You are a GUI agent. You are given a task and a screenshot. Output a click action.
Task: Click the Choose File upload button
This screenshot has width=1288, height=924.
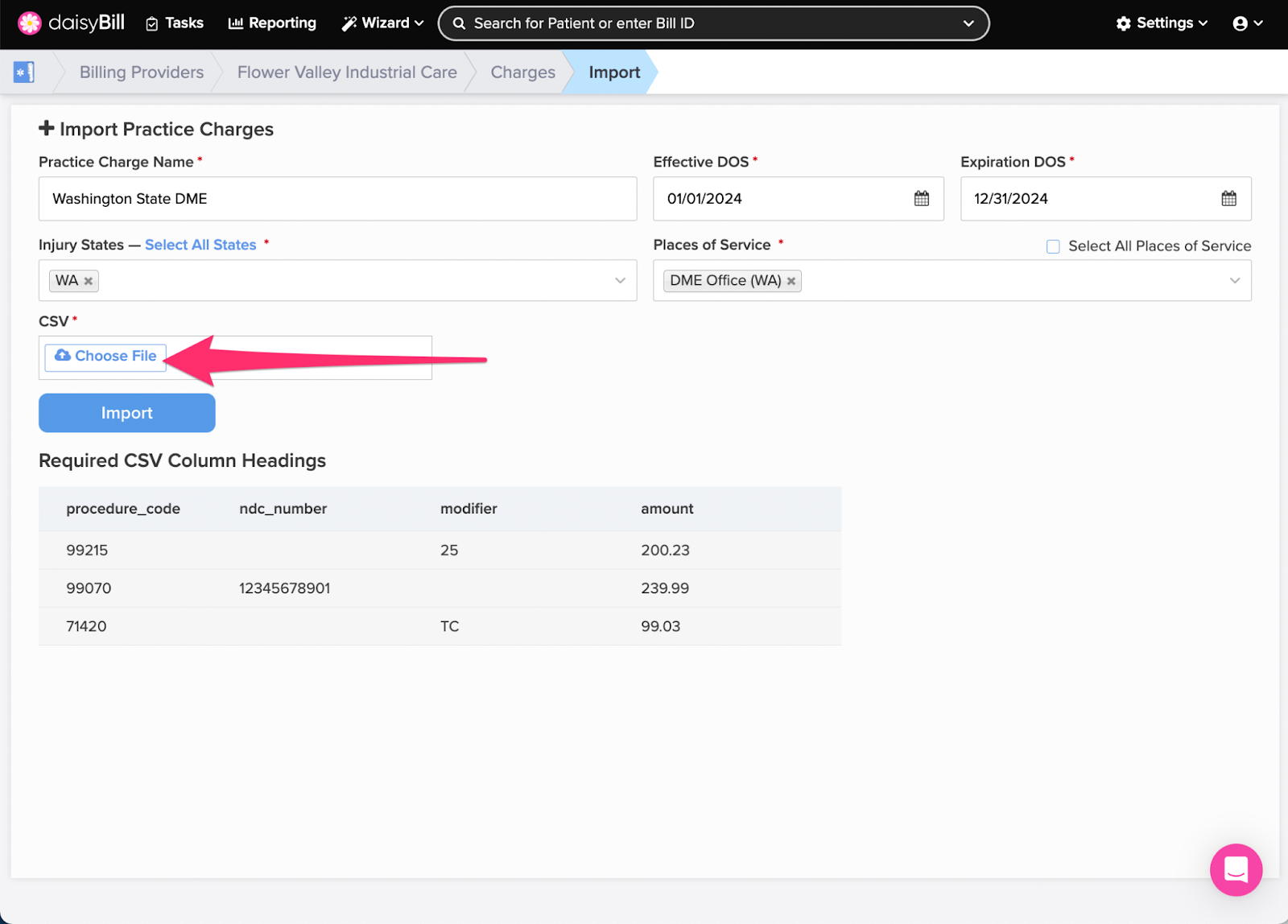click(105, 357)
